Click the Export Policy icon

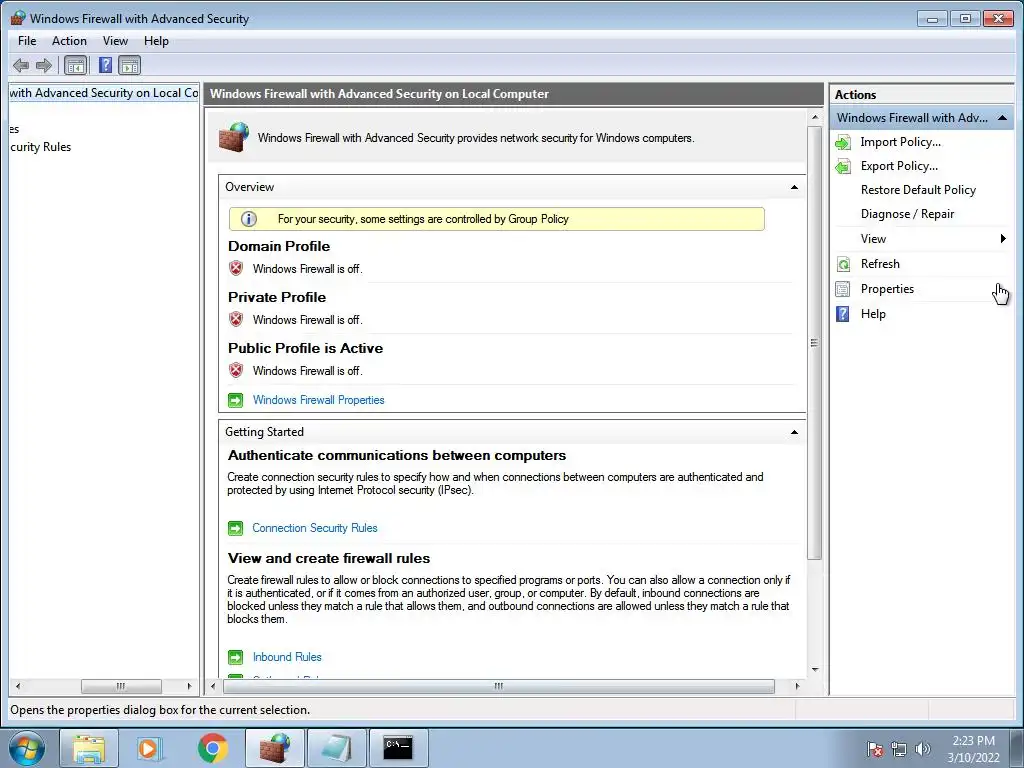pyautogui.click(x=843, y=167)
